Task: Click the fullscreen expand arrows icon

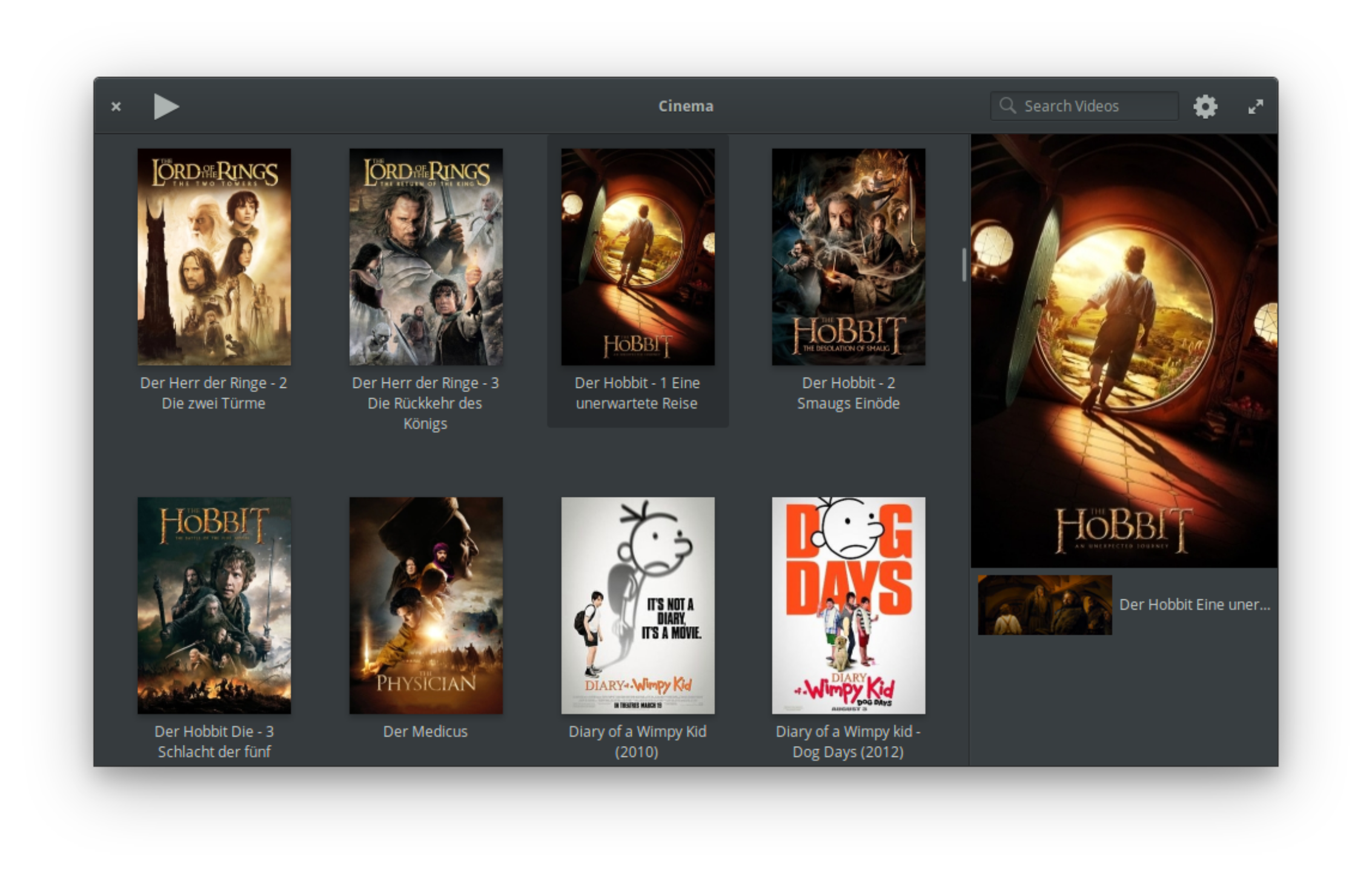Action: [1256, 107]
